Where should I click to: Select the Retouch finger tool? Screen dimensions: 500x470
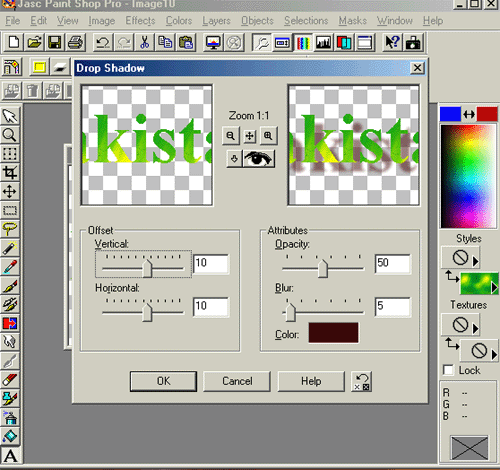tap(10, 342)
